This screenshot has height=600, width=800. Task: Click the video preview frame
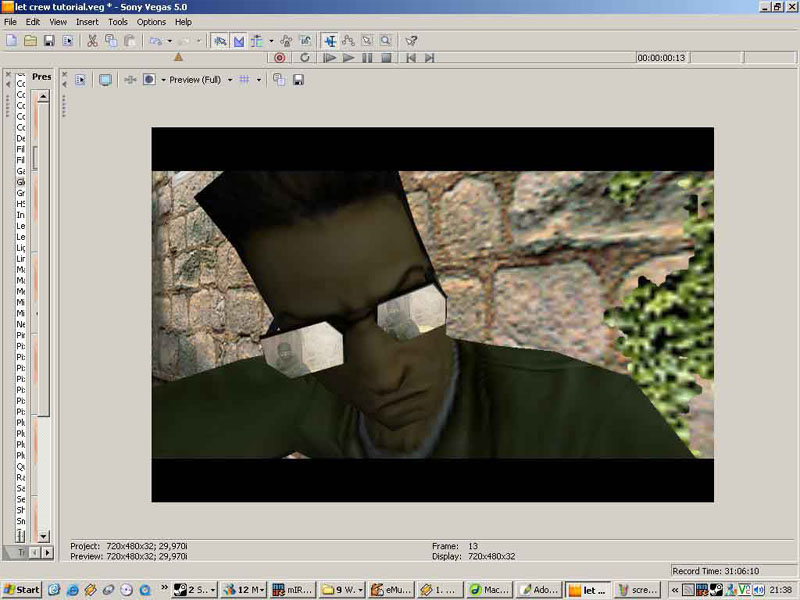pos(433,314)
